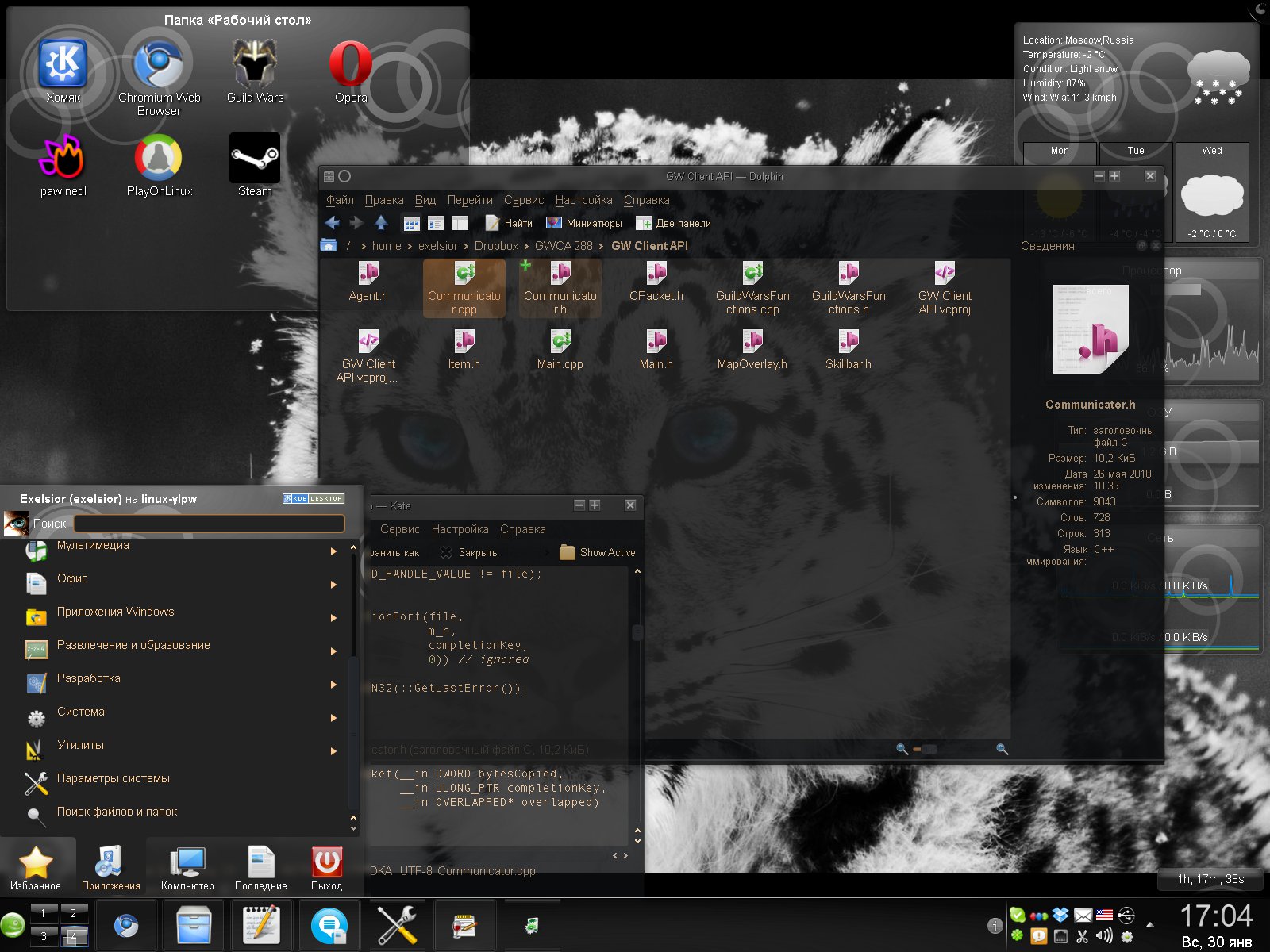Expand Мультимедиа submenu arrow
Viewport: 1270px width, 952px height.
[334, 551]
